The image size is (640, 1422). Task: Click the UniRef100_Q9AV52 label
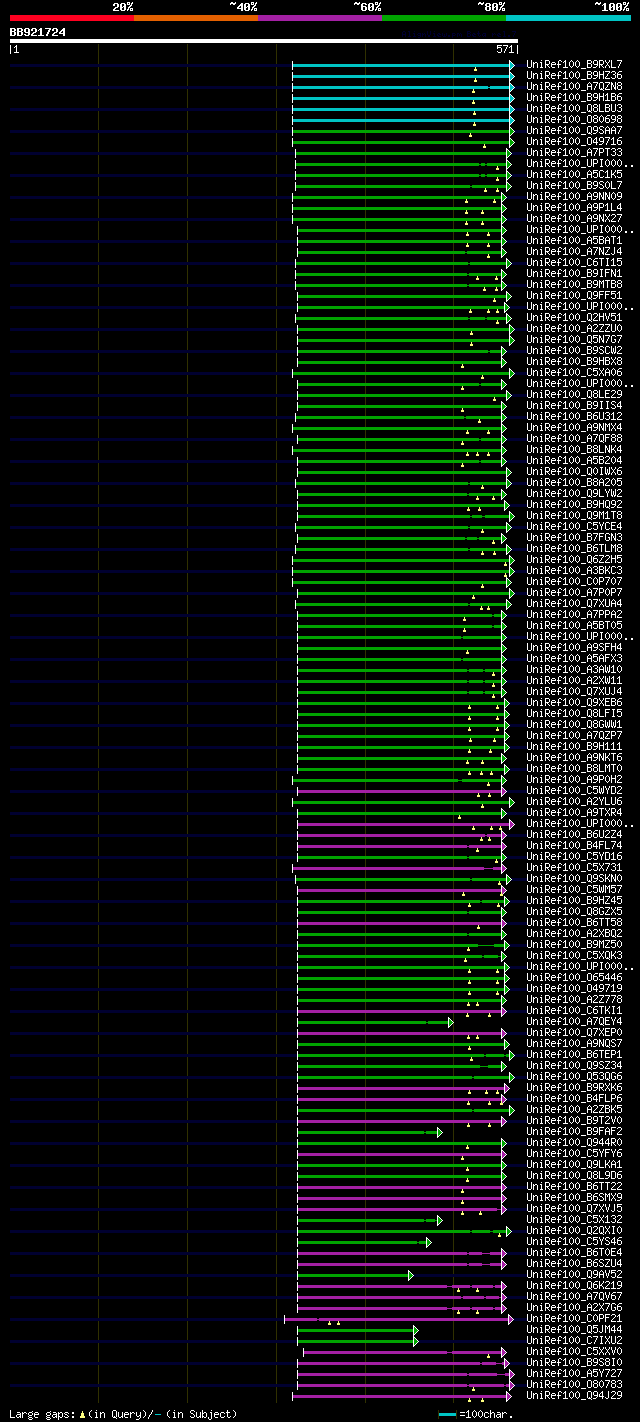click(574, 1274)
